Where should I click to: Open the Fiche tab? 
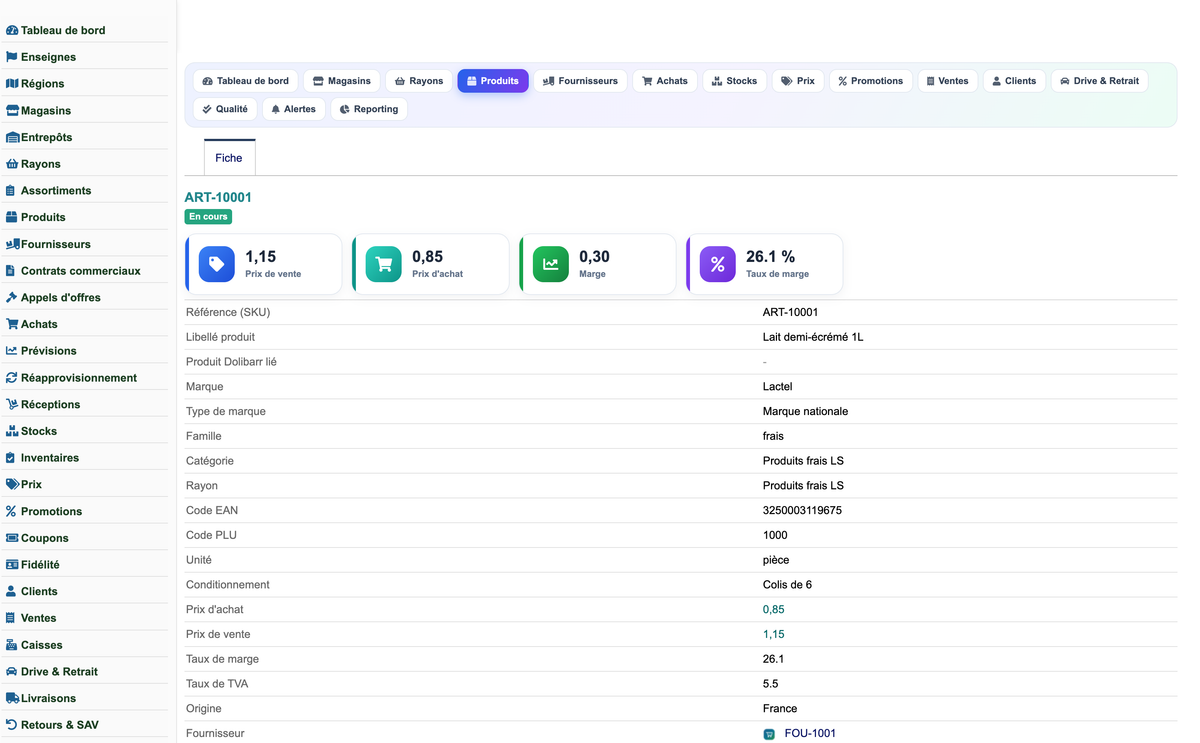pyautogui.click(x=229, y=158)
